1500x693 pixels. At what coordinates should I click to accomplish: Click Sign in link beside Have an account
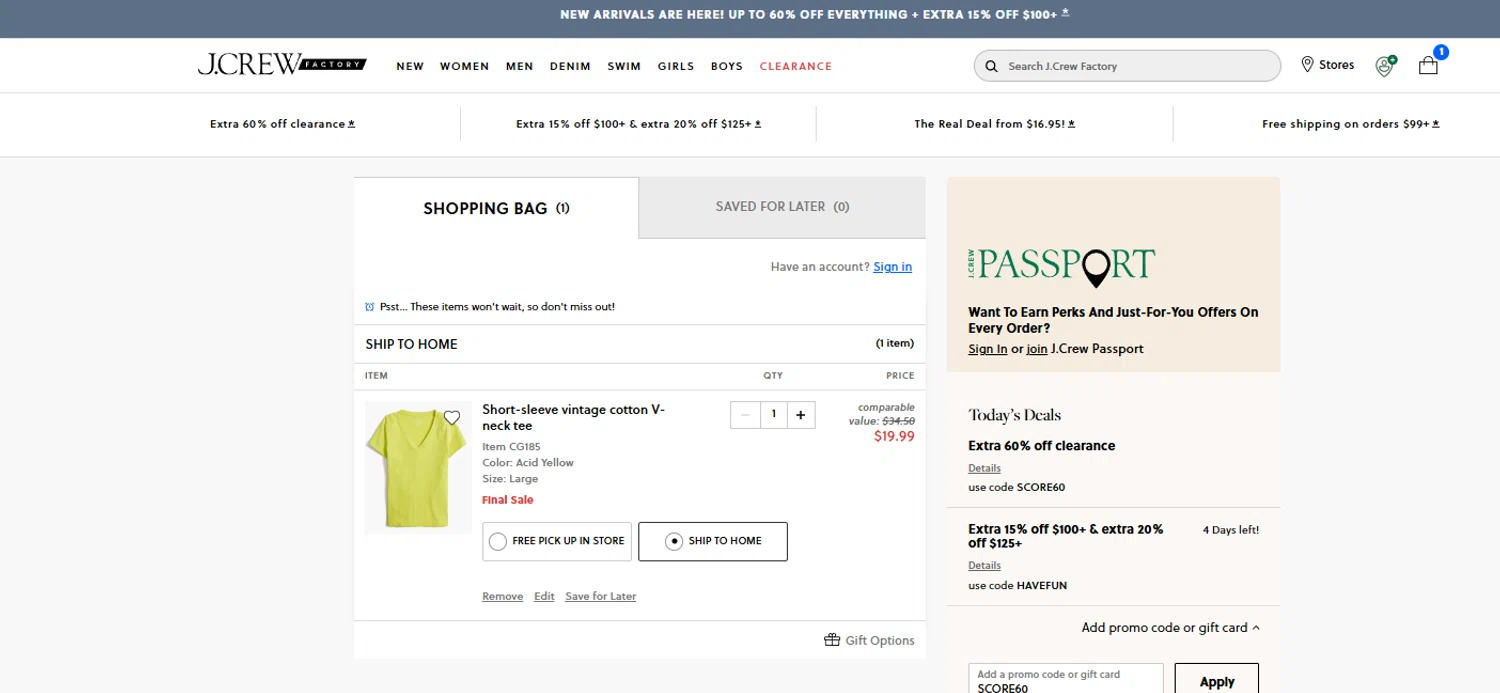(892, 267)
